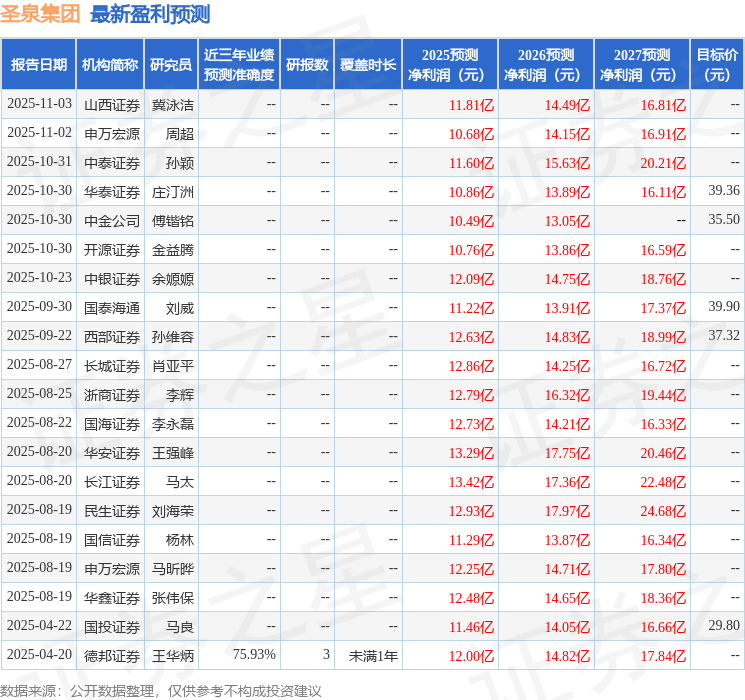745x700 pixels.
Task: Click 16.59亿 forecast value
Action: 663,250
